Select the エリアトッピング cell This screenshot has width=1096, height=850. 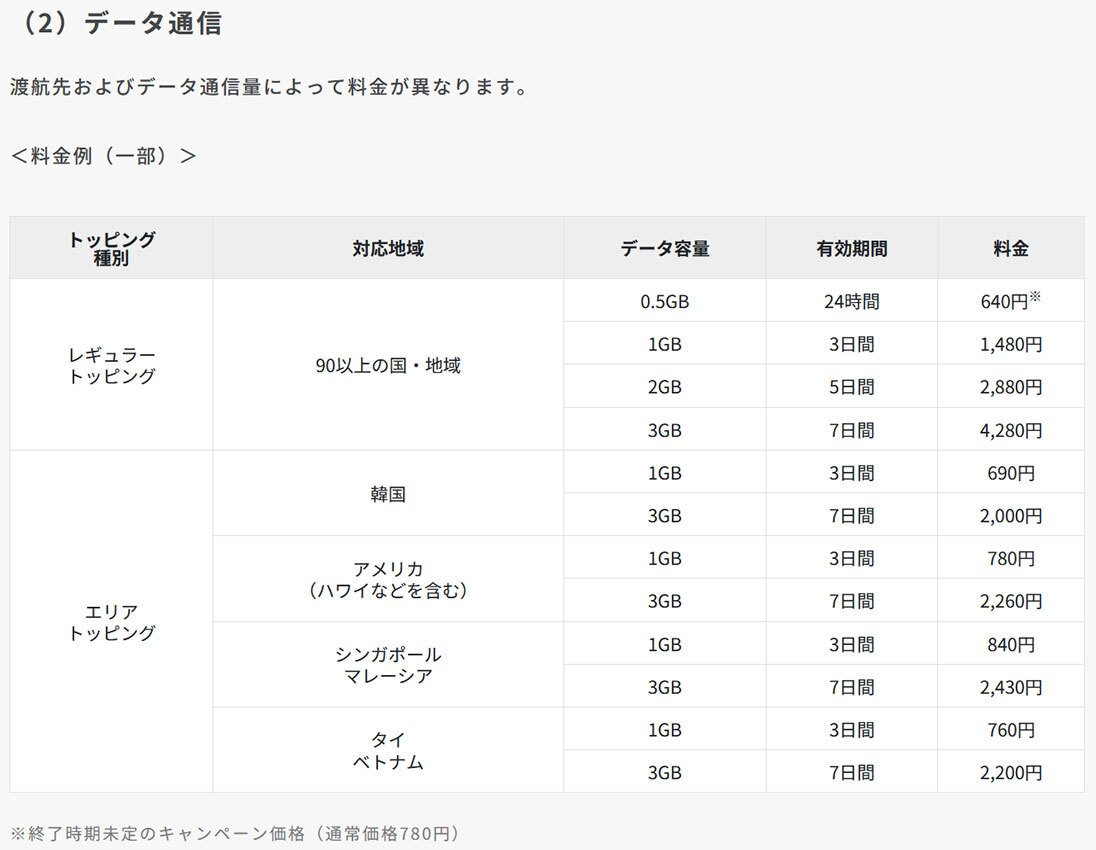(x=111, y=621)
